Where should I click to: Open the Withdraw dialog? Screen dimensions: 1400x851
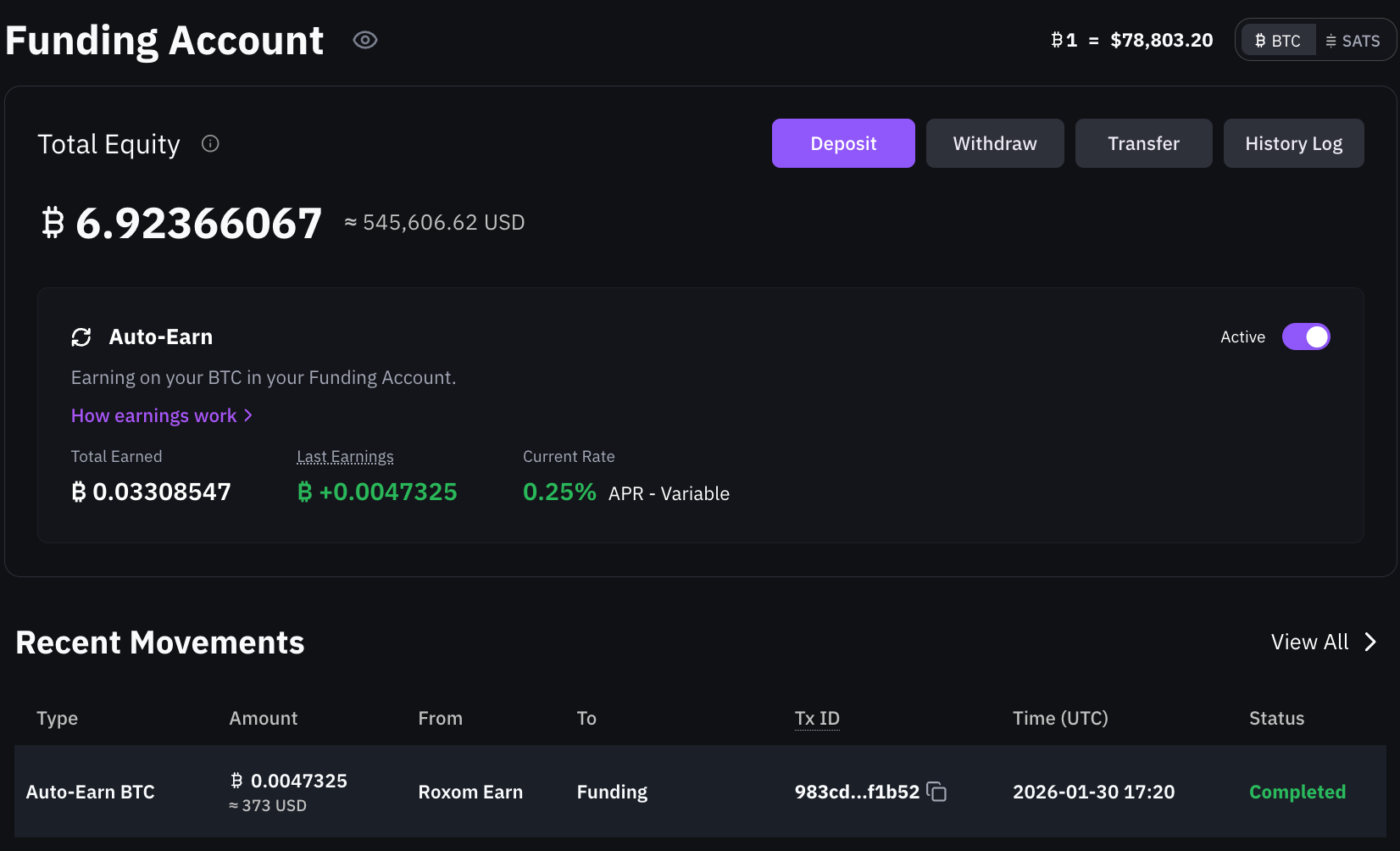point(995,143)
